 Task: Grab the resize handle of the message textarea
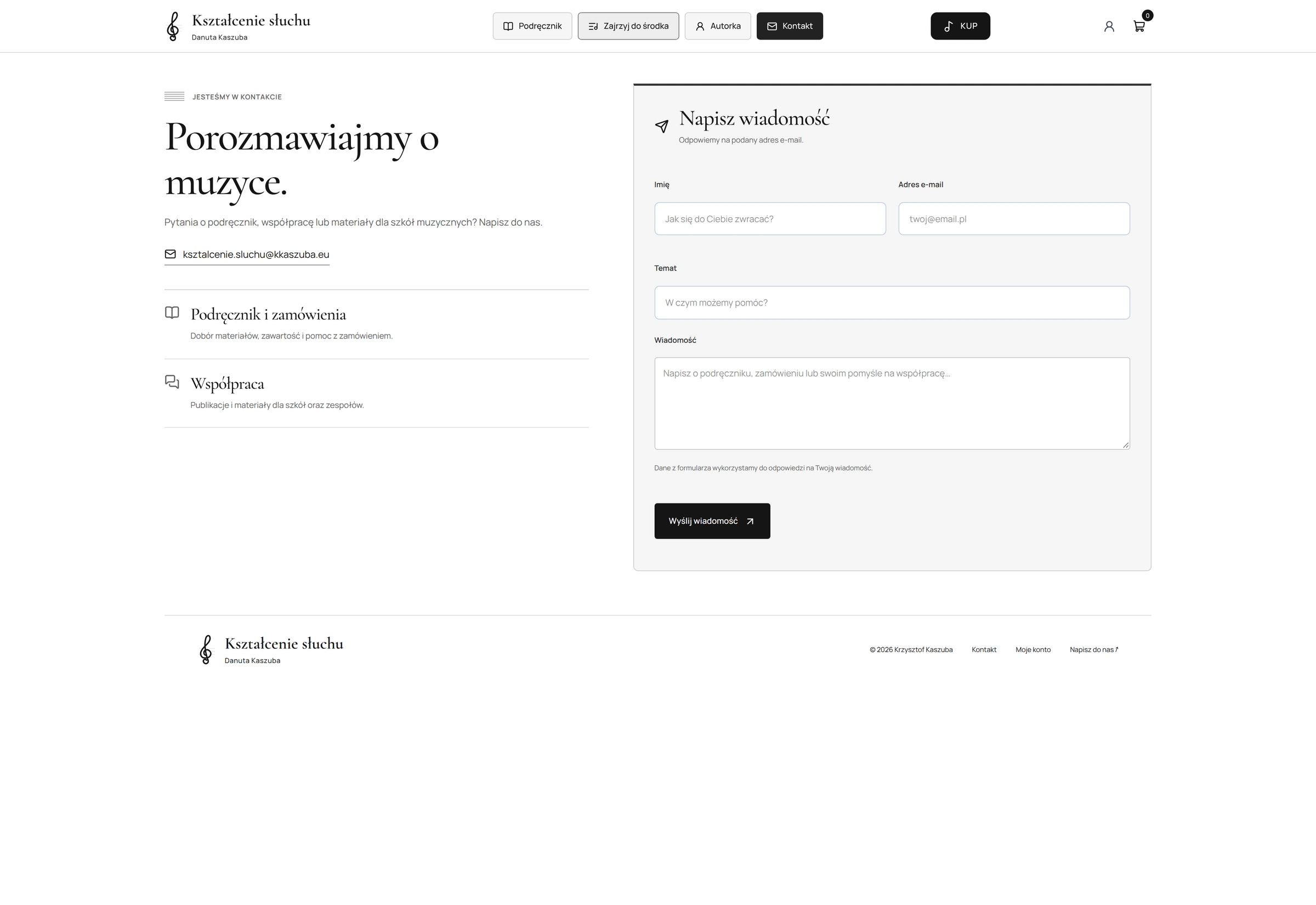point(1126,445)
